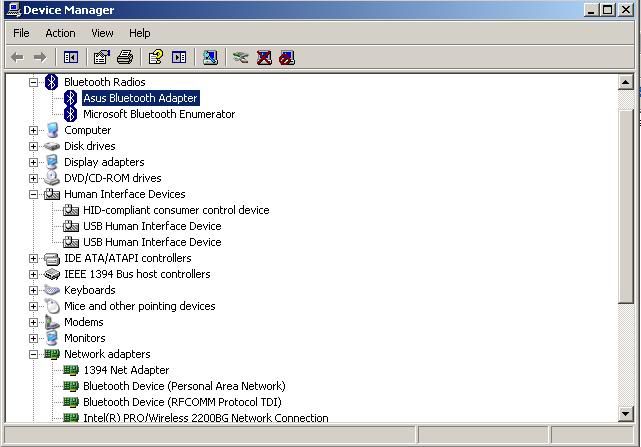Expand the DVD/CD-ROM drives node

click(x=34, y=178)
